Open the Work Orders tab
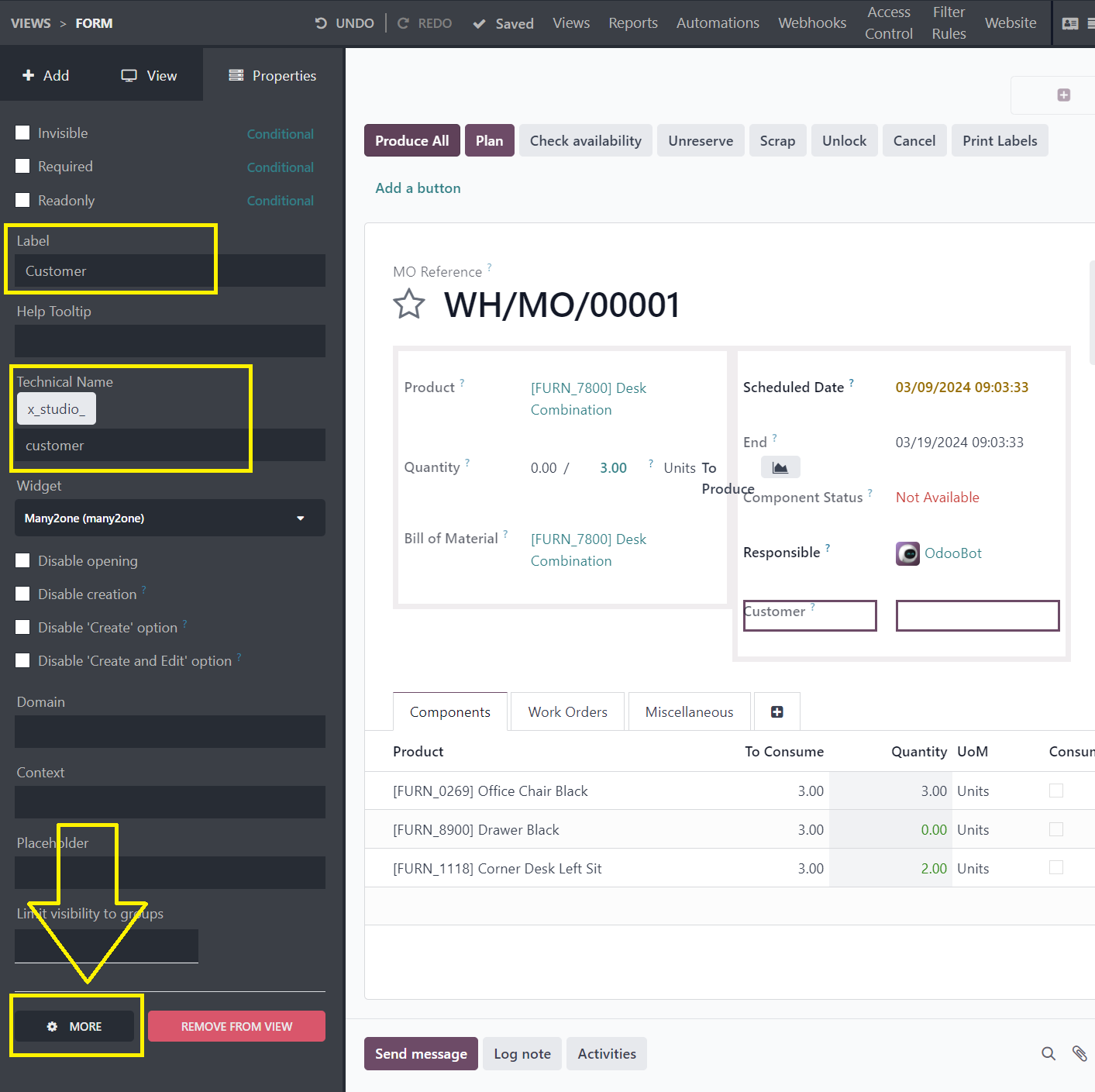The width and height of the screenshot is (1095, 1092). pos(568,711)
